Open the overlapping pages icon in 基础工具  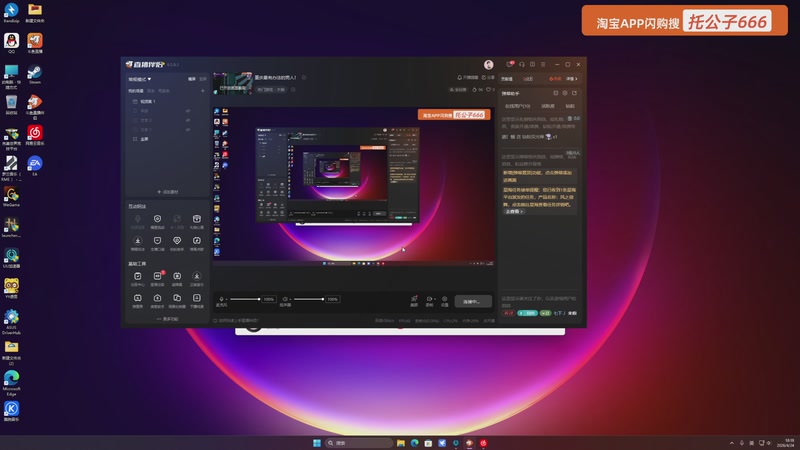(x=177, y=301)
